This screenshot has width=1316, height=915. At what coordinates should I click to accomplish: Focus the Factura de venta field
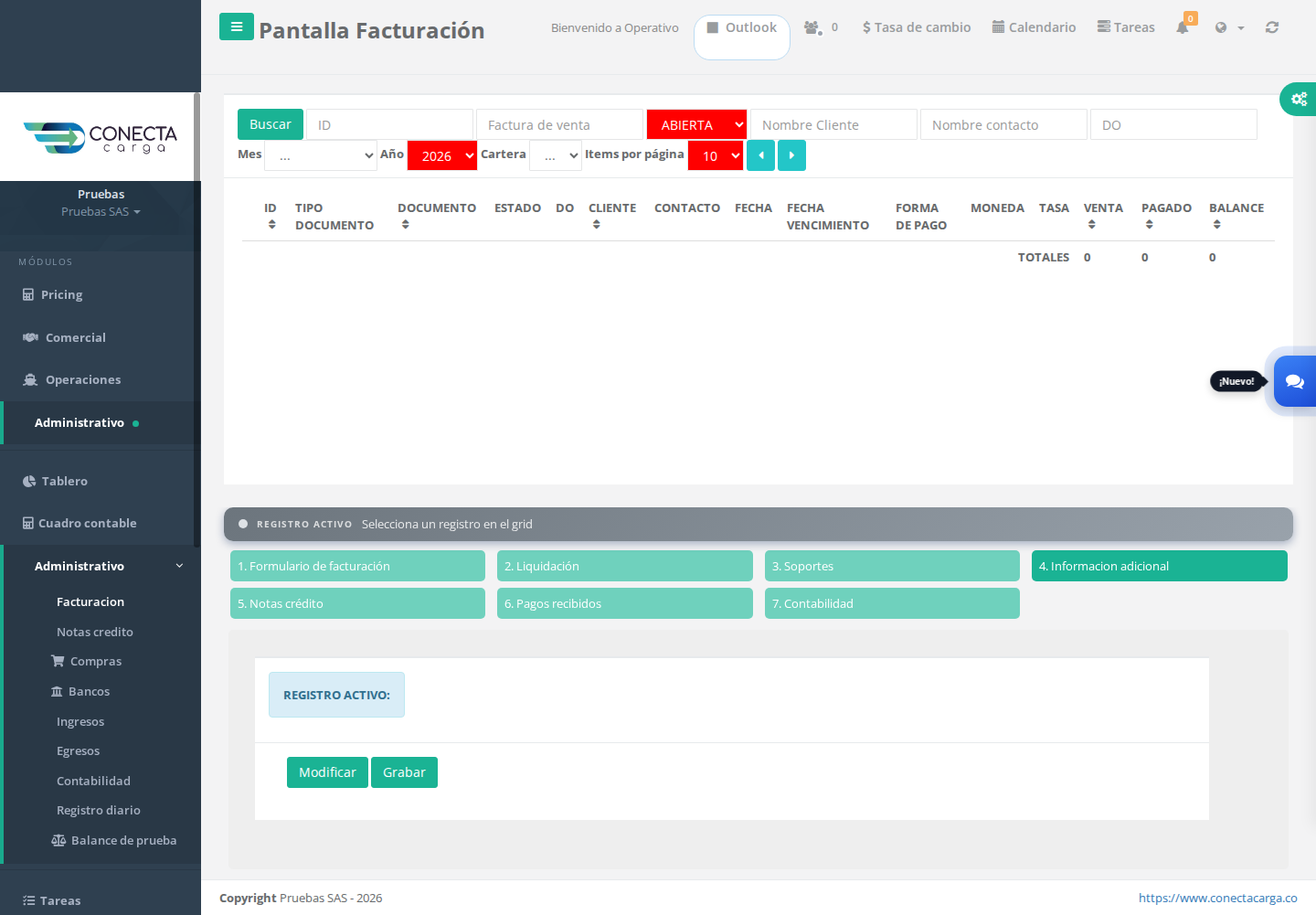(559, 124)
